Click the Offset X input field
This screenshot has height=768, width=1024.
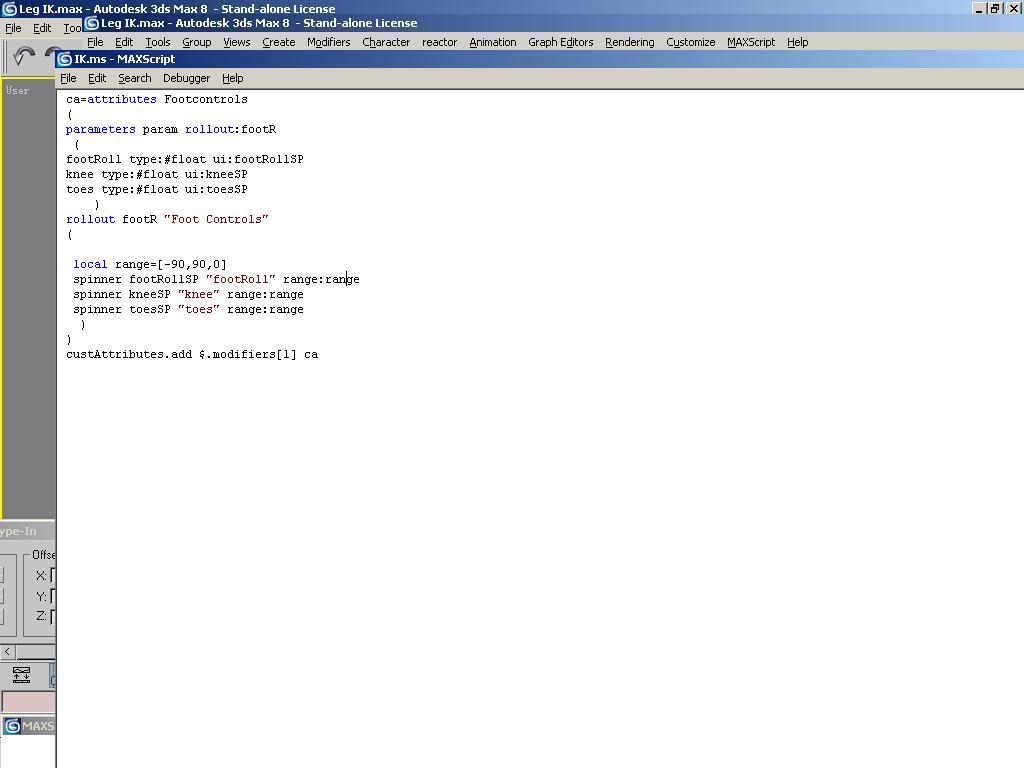(53, 575)
